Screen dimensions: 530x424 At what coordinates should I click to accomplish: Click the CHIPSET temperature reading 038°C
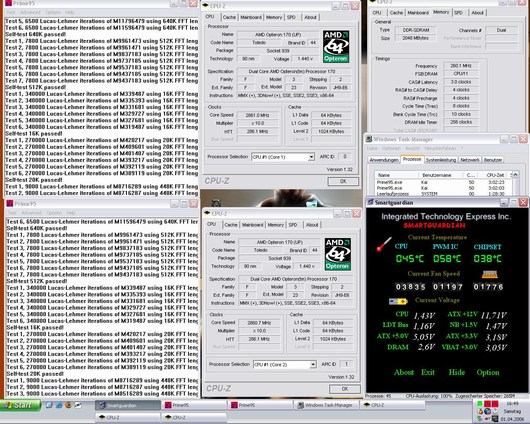pos(487,259)
